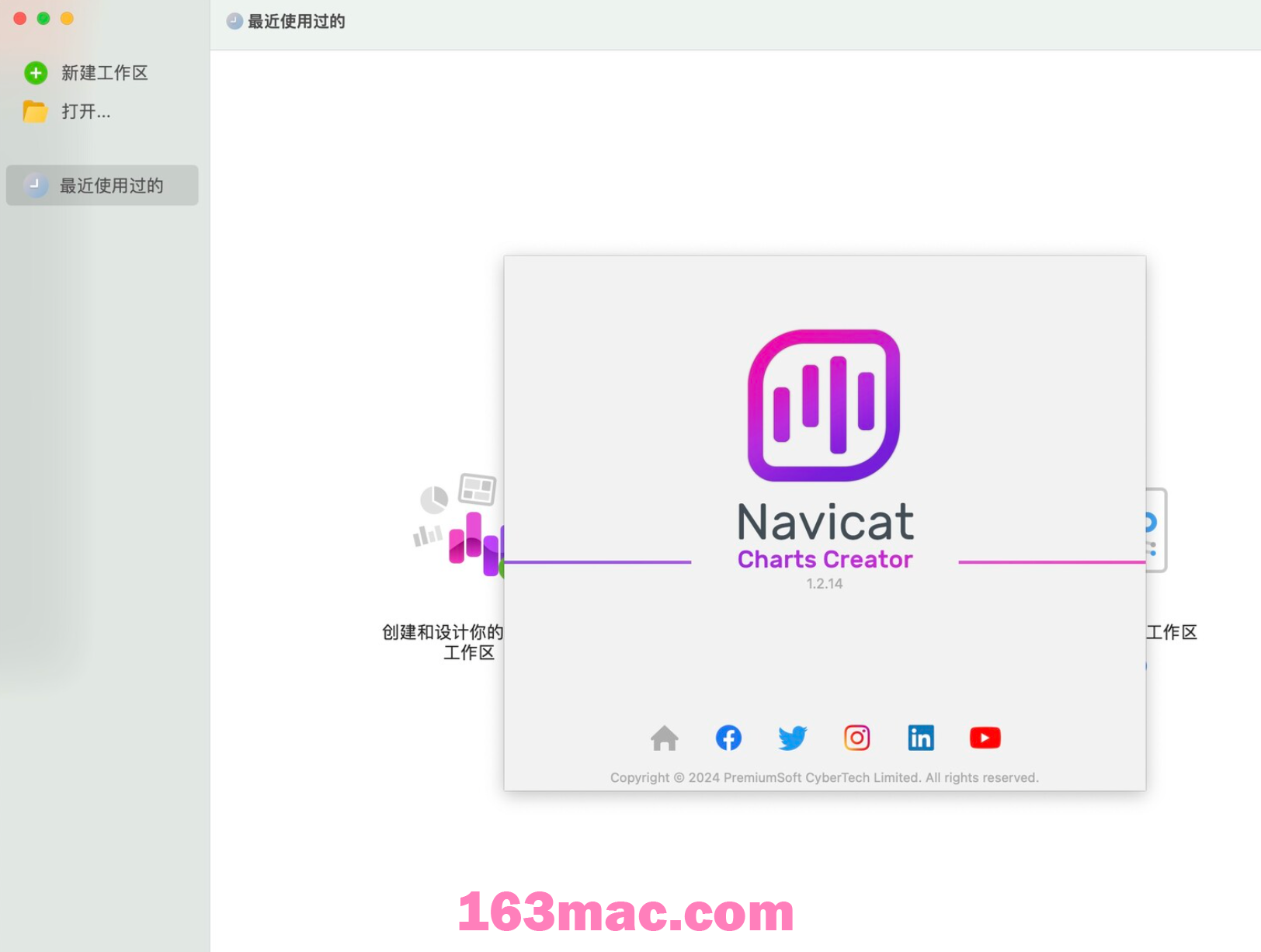Open the Twitter bird icon link

[793, 738]
